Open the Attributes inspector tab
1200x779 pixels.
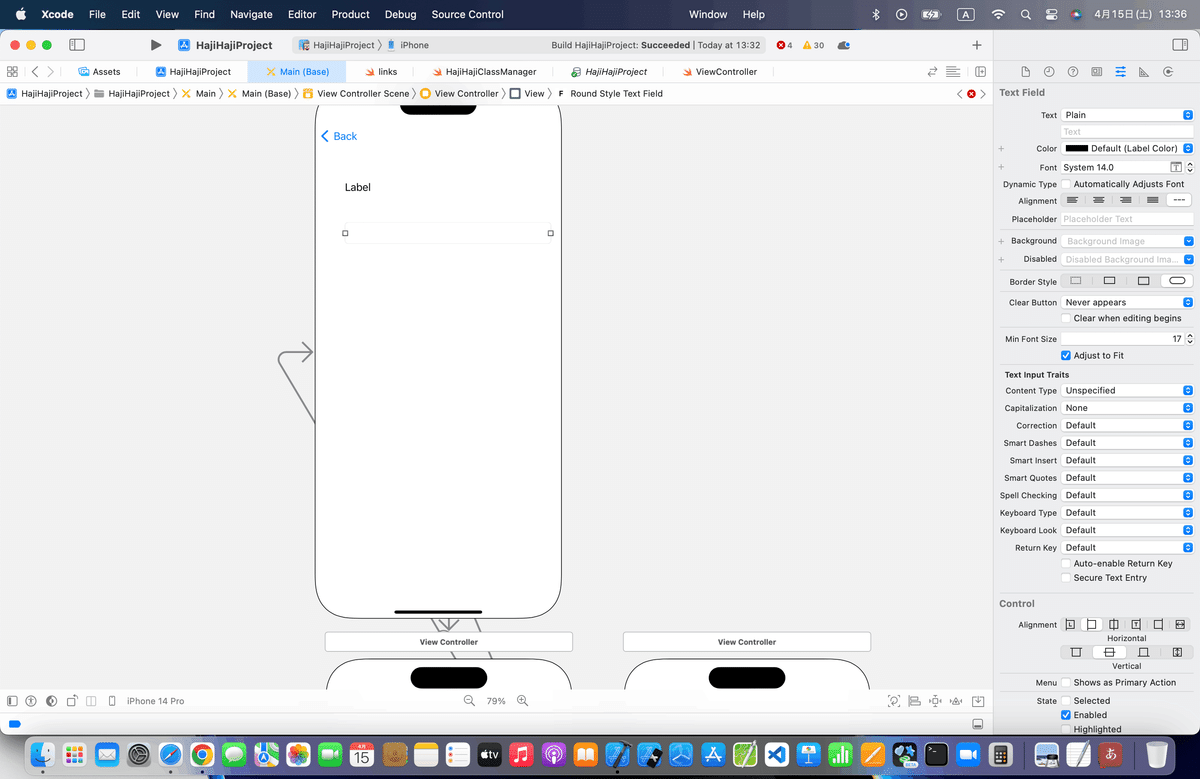[1120, 72]
